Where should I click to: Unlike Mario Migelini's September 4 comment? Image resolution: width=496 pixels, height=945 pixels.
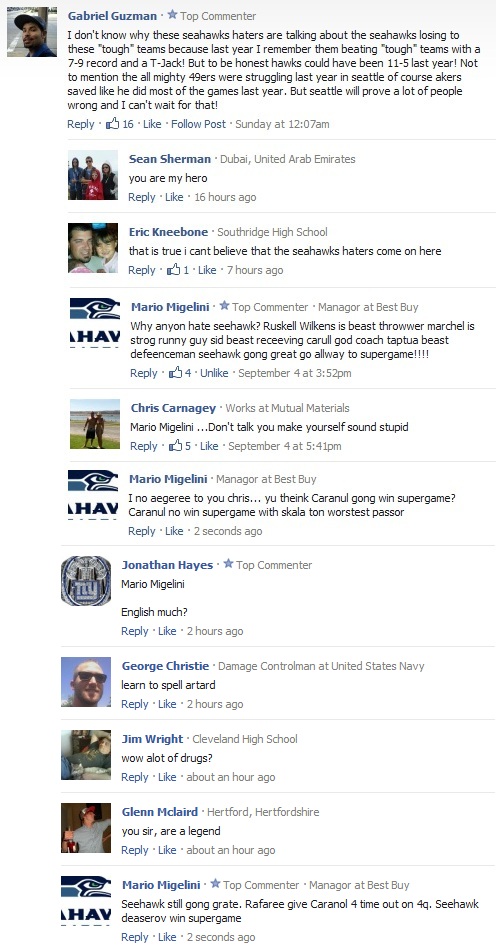tap(214, 373)
